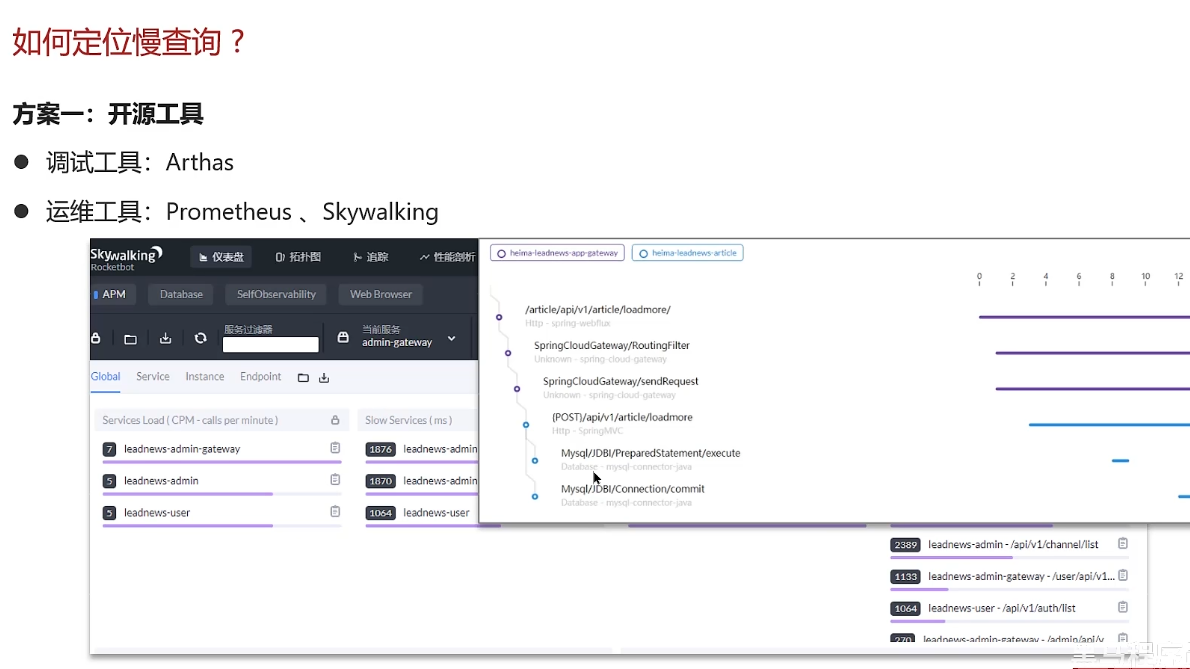
Task: Switch to the Instance tab
Action: pos(205,377)
